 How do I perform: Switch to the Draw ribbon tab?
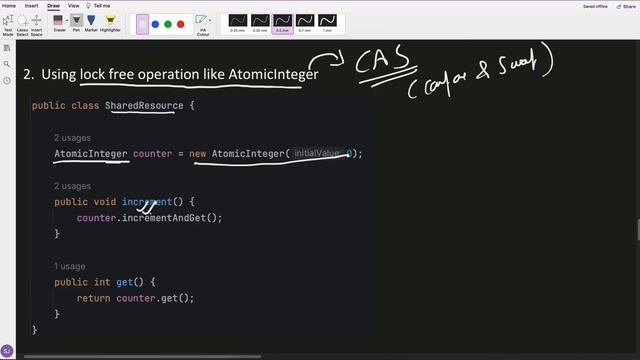tap(53, 6)
